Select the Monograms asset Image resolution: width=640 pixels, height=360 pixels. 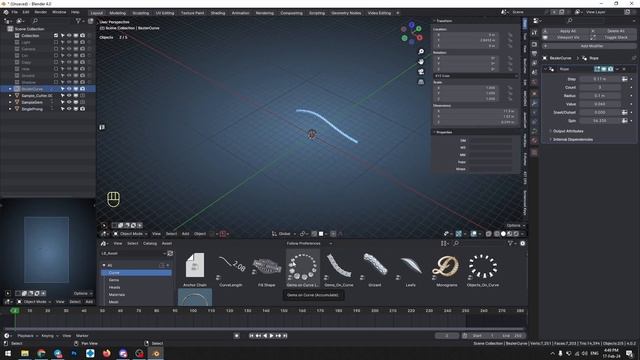pos(447,268)
